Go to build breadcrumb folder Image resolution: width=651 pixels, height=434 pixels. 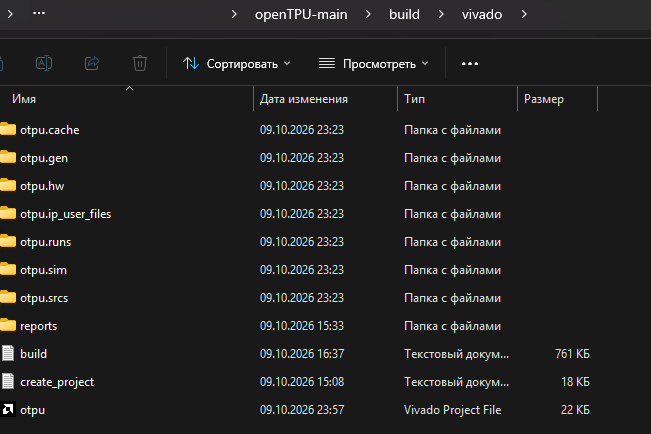[x=404, y=15]
